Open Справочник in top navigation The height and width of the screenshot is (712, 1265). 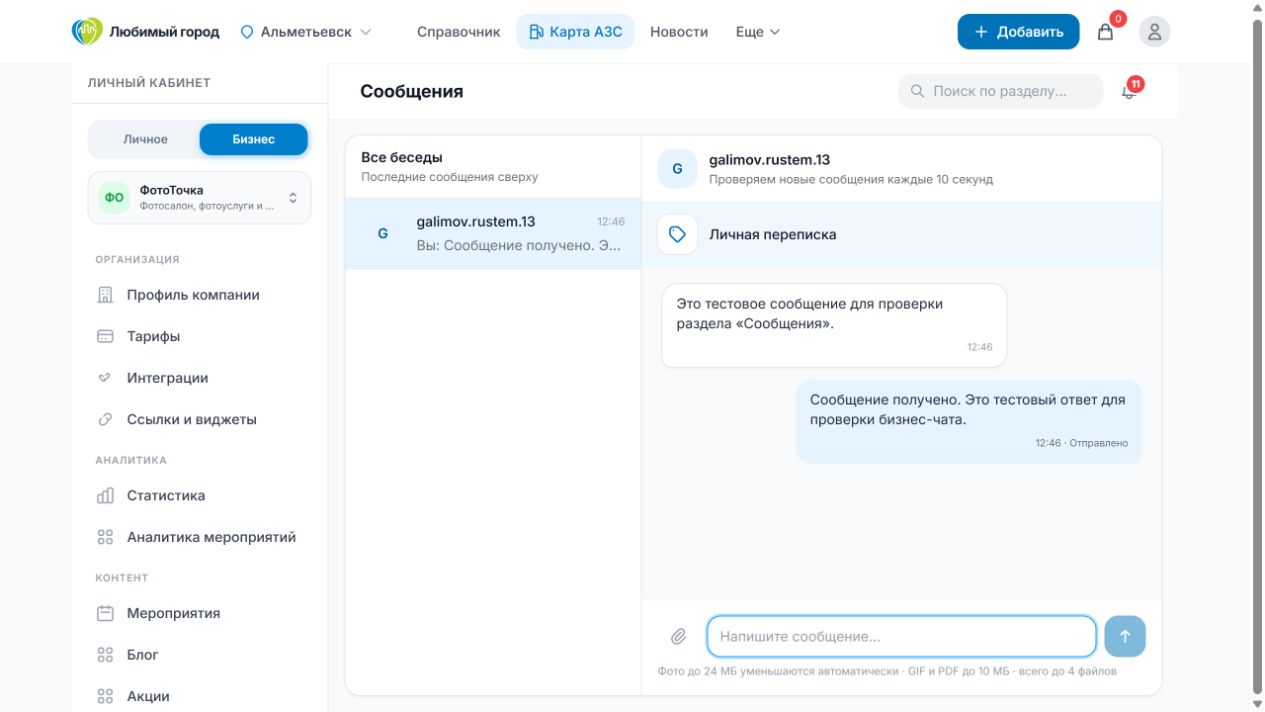(x=458, y=32)
